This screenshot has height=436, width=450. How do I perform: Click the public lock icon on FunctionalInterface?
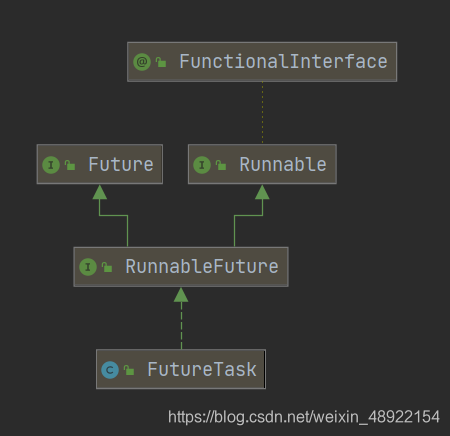(x=161, y=62)
